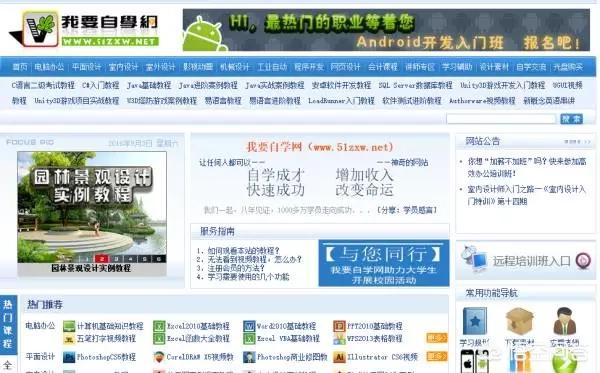Open the 网页设计 nav menu item
The height and width of the screenshot is (373, 600).
(x=346, y=67)
